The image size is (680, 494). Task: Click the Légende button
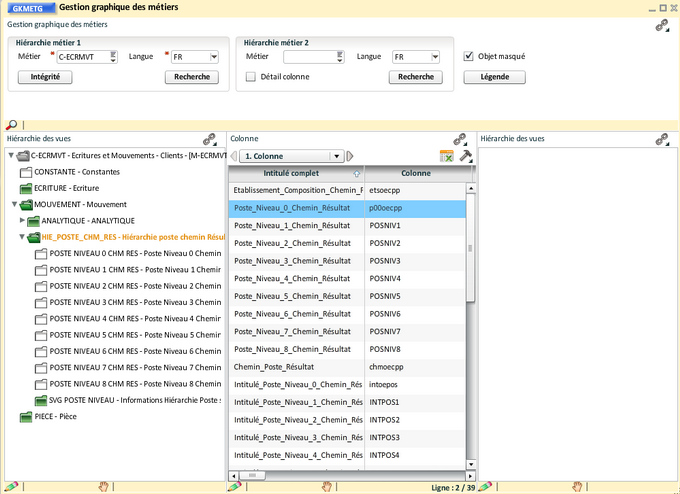pyautogui.click(x=494, y=77)
